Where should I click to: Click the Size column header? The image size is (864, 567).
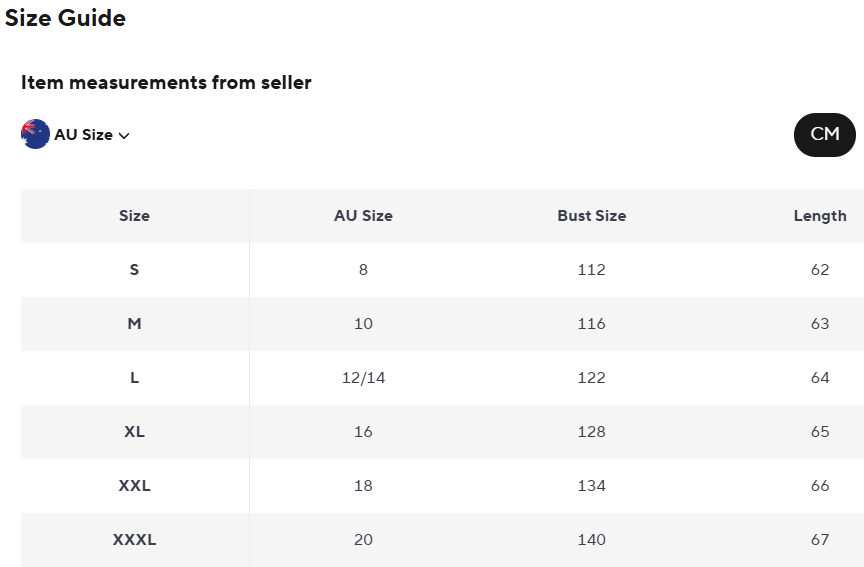tap(134, 216)
